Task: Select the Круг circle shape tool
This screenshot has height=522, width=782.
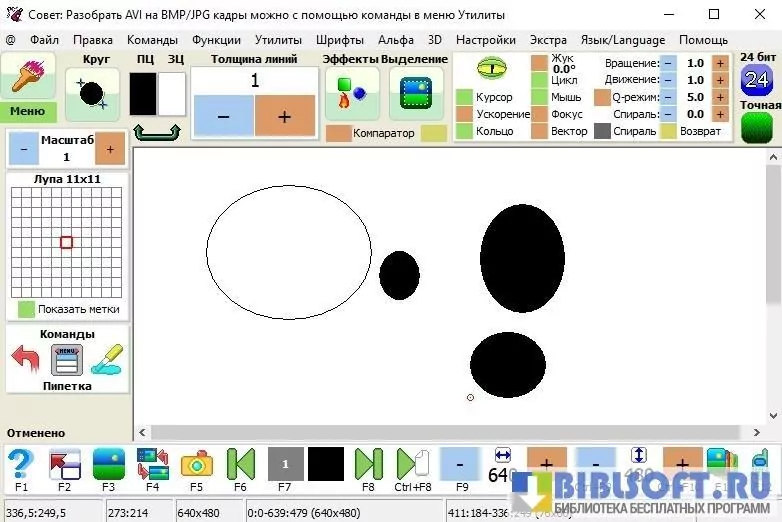Action: point(92,96)
